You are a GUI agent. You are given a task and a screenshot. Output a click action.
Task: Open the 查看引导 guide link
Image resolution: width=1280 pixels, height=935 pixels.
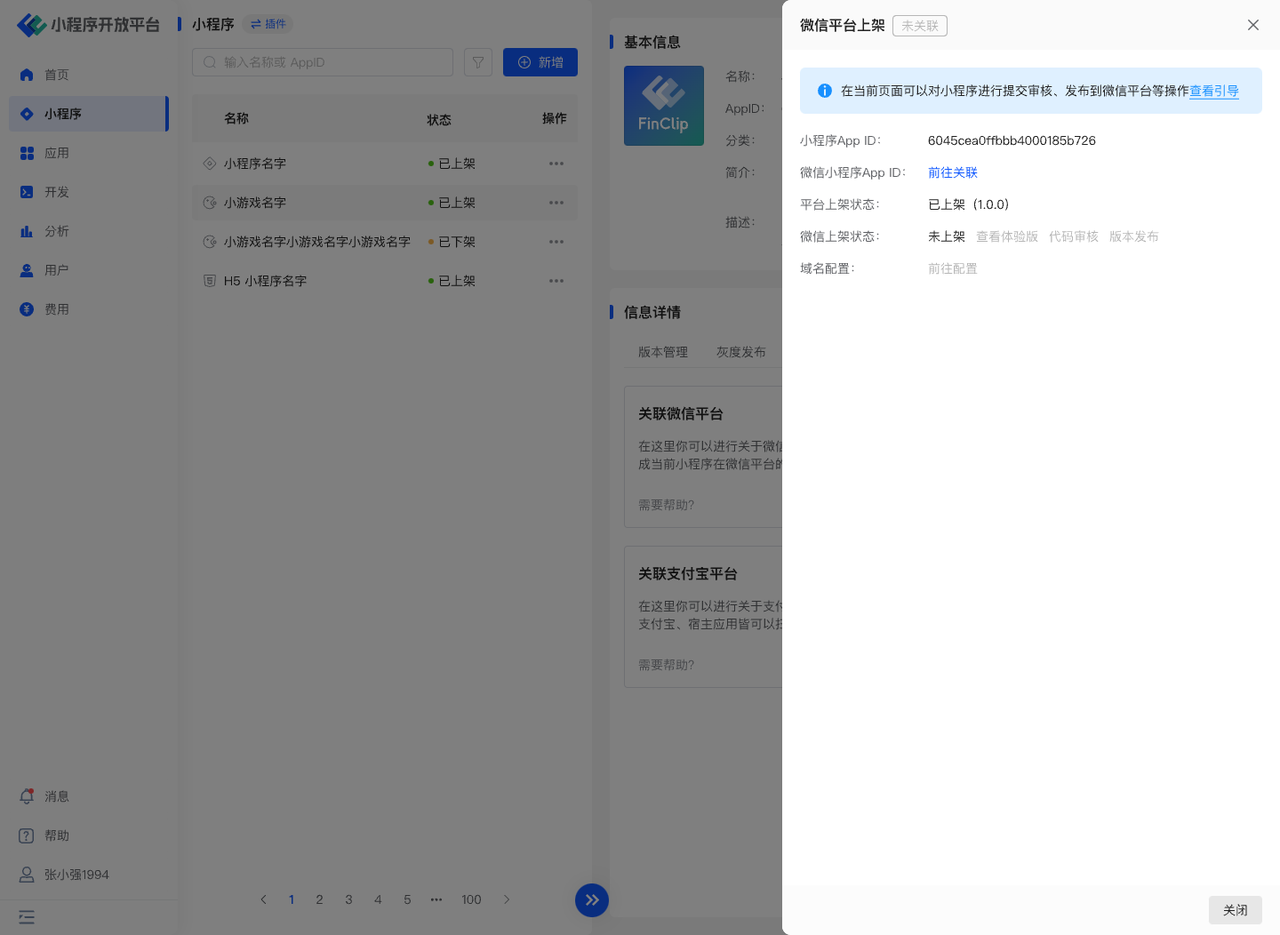coord(1213,91)
